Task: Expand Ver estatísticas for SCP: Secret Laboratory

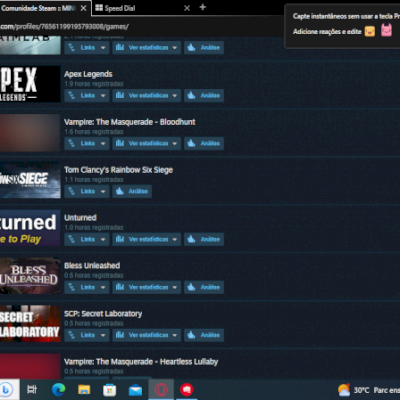Action: [x=146, y=335]
